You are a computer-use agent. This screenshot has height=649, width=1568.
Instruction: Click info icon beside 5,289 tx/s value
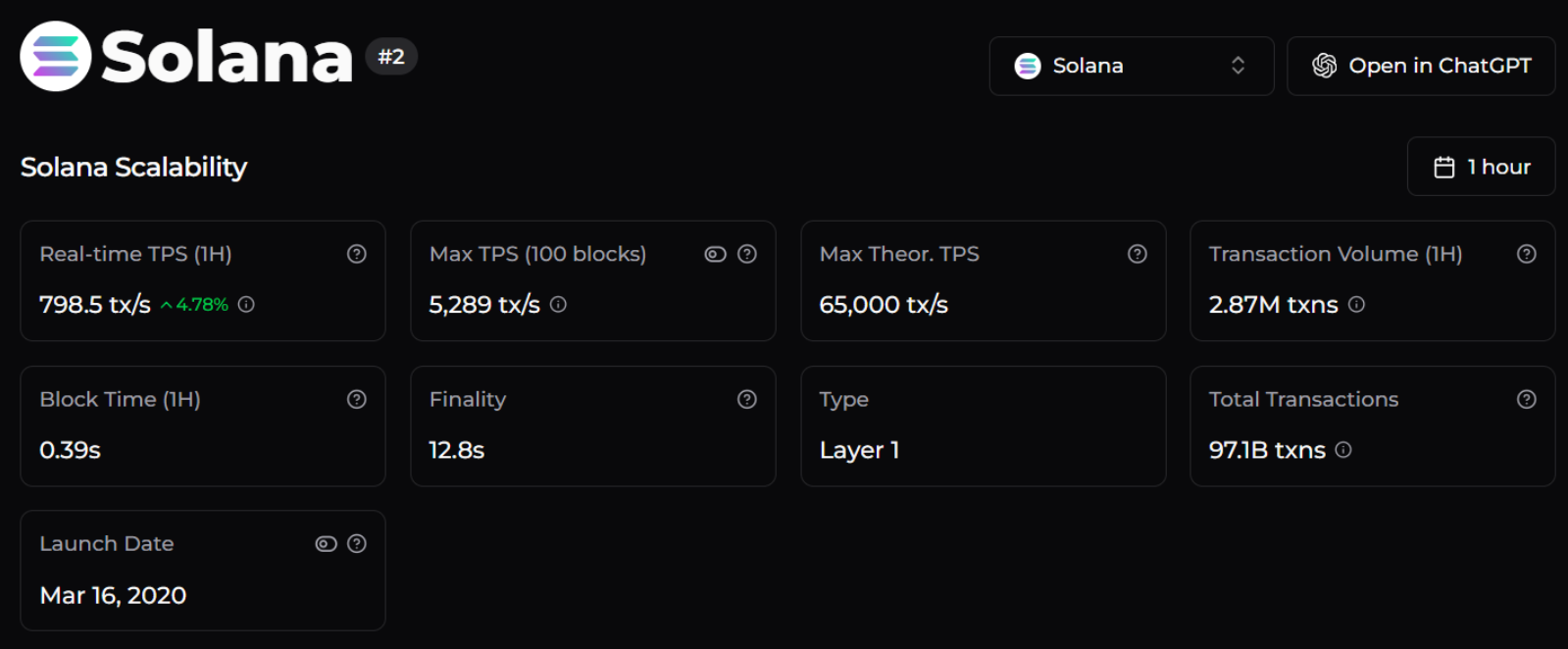pyautogui.click(x=558, y=305)
